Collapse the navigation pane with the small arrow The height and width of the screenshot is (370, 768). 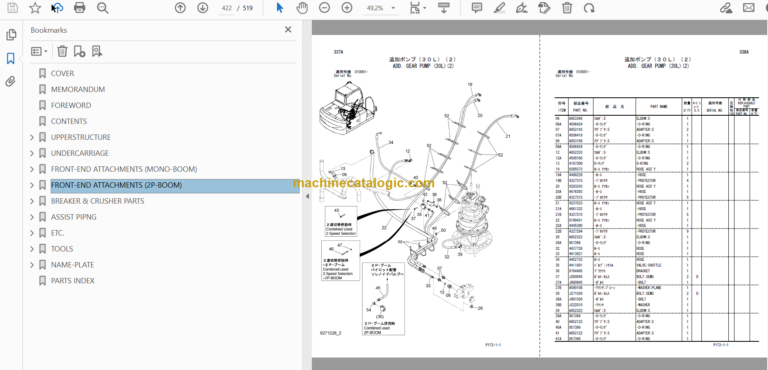pos(307,196)
